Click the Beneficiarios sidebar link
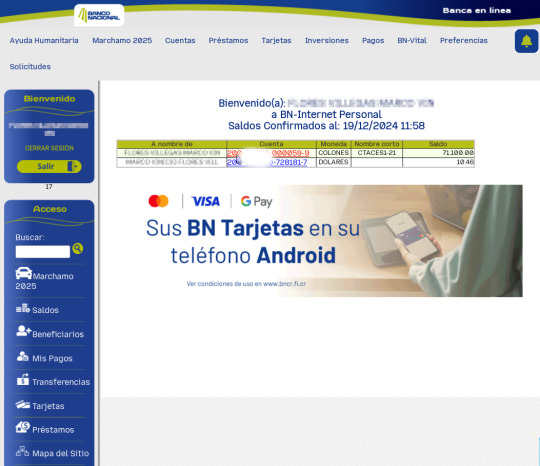This screenshot has height=466, width=540. point(58,334)
